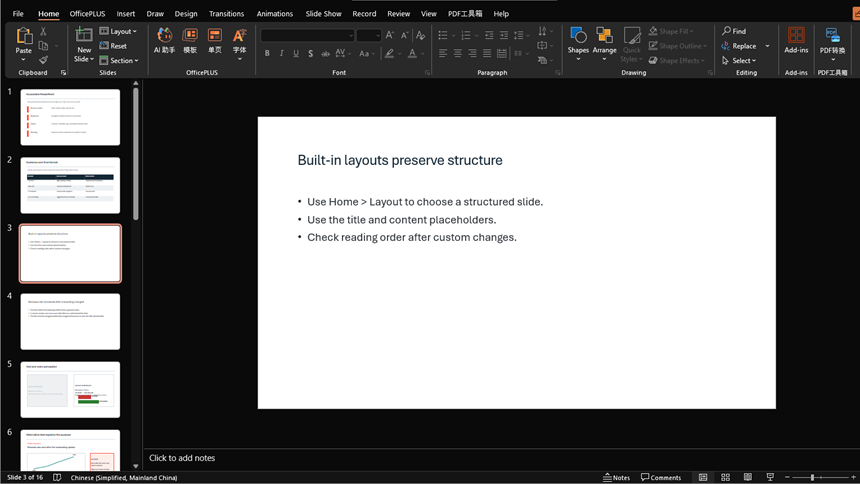The image size is (860, 484).
Task: Open the Line Spacing dropdown
Action: pos(521,35)
